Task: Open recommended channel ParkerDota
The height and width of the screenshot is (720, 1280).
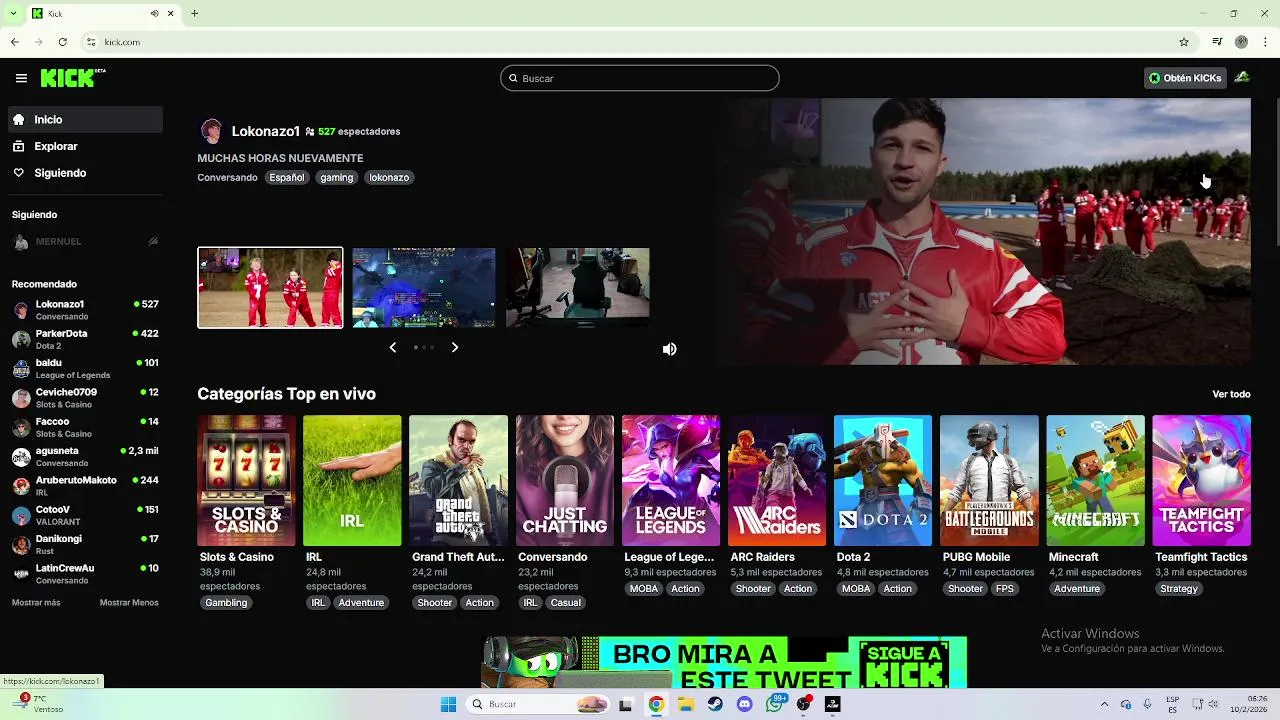Action: point(85,339)
